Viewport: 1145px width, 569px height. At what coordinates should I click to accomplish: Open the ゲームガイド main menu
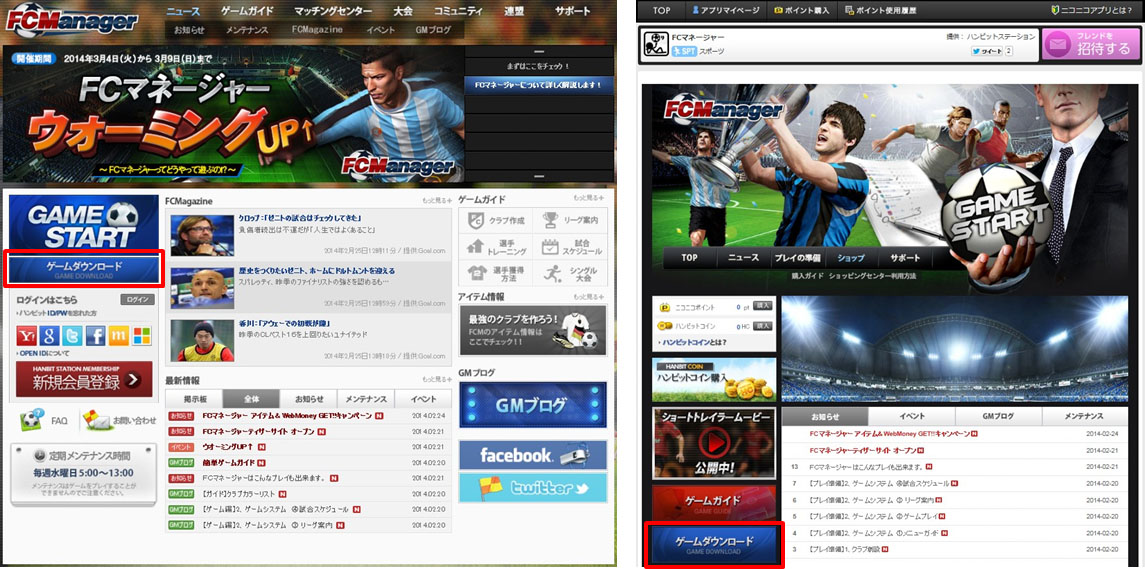point(247,11)
